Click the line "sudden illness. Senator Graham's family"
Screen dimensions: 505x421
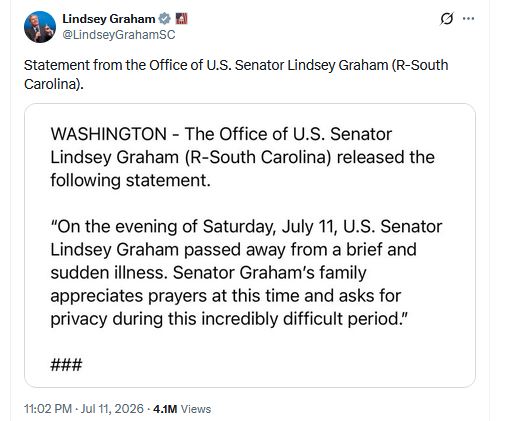[208, 273]
